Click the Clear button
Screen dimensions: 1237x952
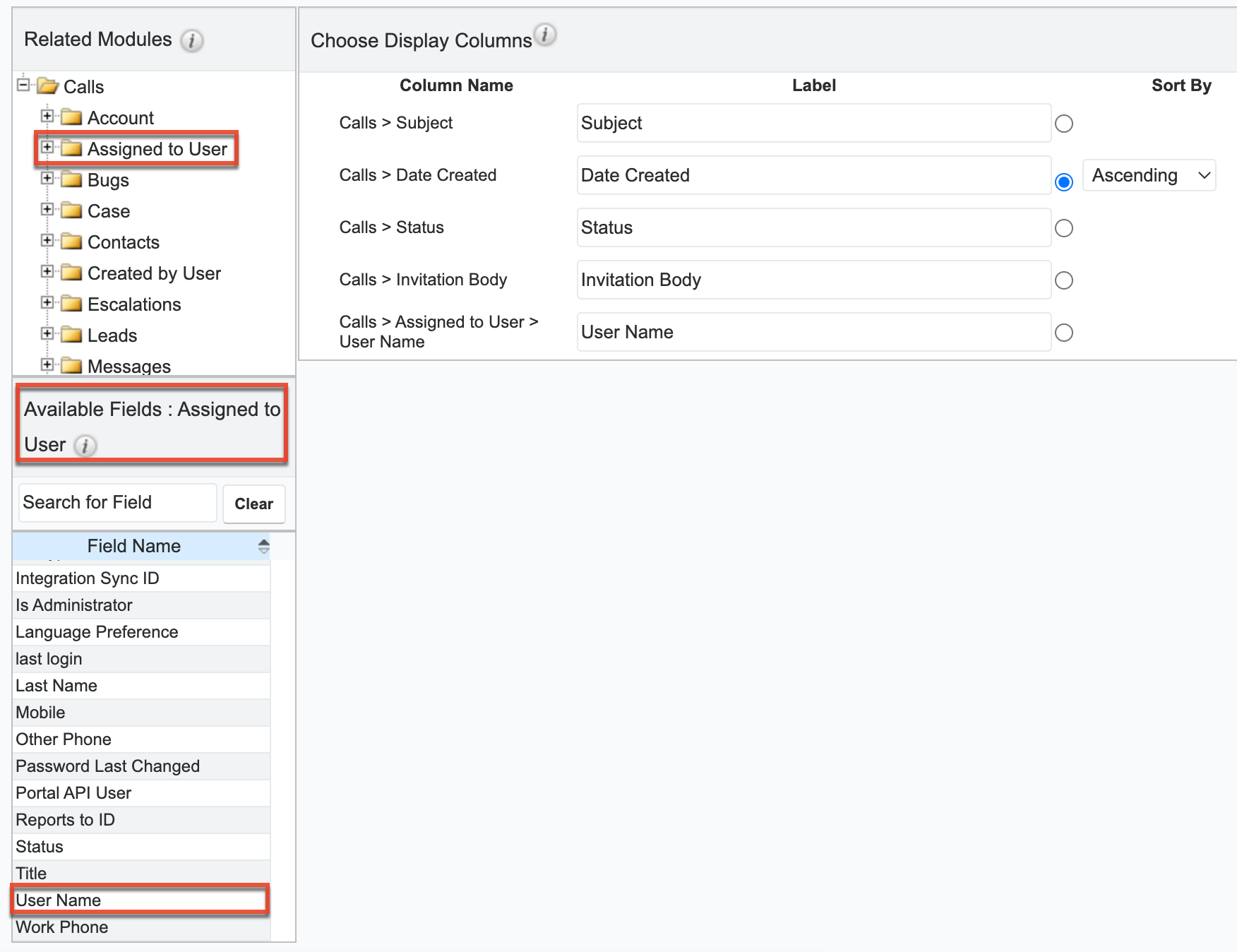[253, 504]
